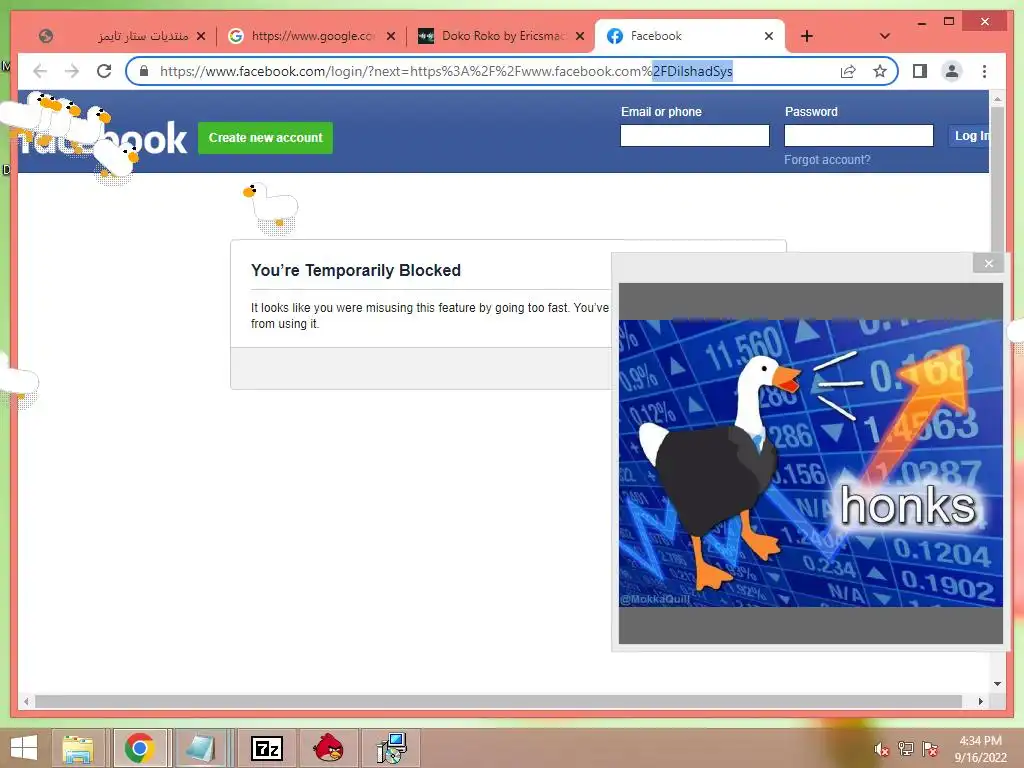Focus the Email or phone field
The height and width of the screenshot is (768, 1024).
tap(695, 136)
